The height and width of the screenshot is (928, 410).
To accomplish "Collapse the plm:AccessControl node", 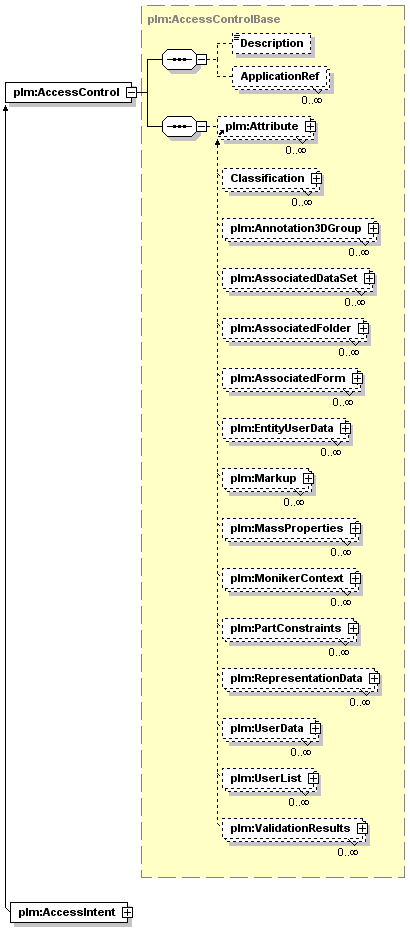I will point(131,92).
